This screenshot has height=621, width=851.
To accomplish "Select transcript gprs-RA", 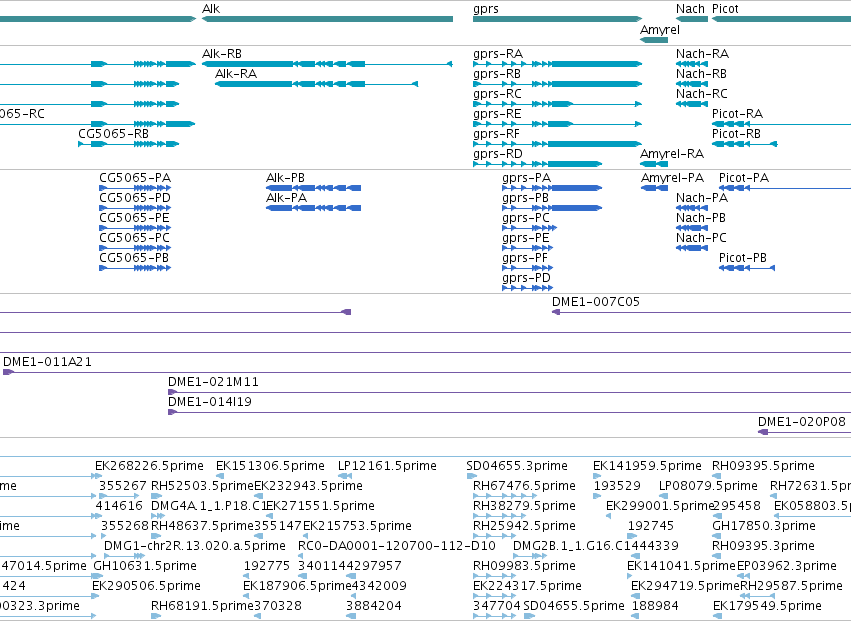I will [498, 54].
